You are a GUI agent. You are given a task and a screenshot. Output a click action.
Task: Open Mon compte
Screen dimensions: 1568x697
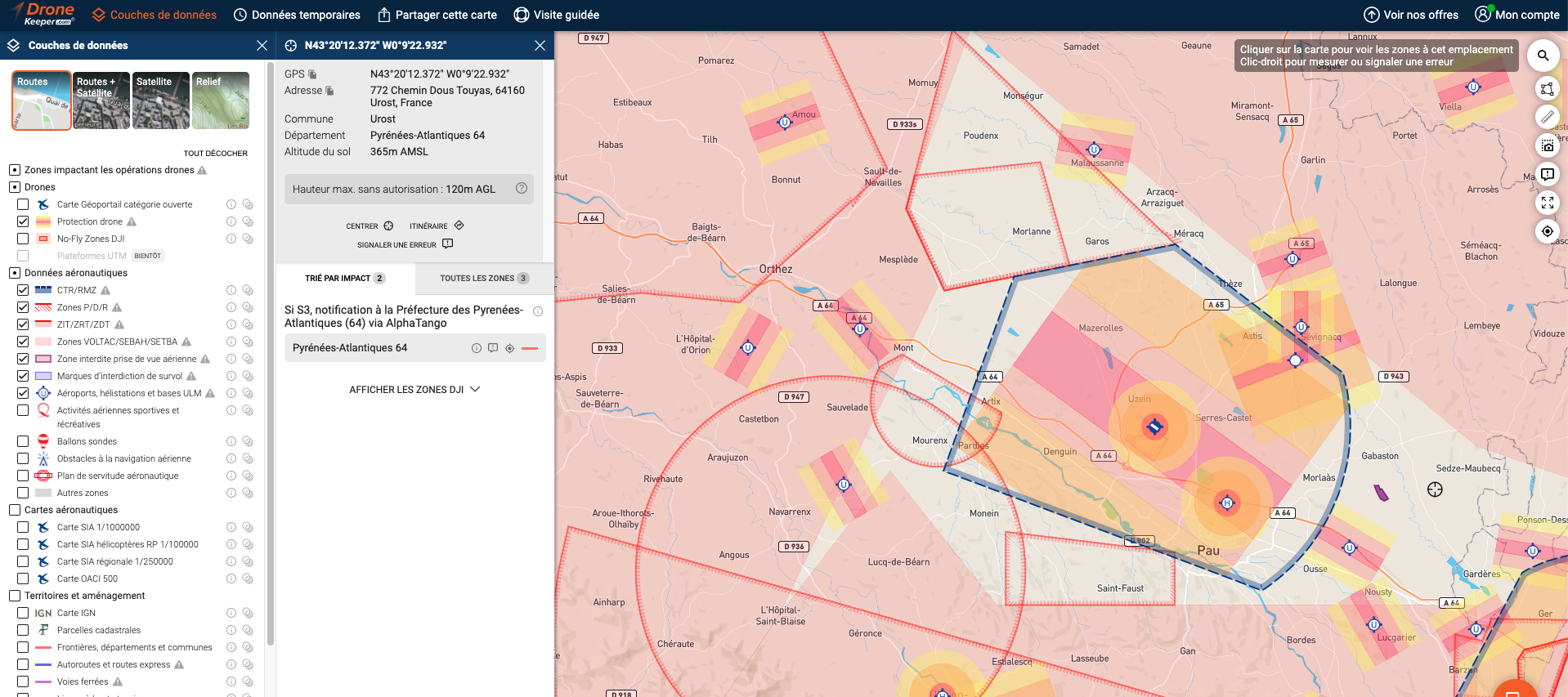click(x=1517, y=15)
